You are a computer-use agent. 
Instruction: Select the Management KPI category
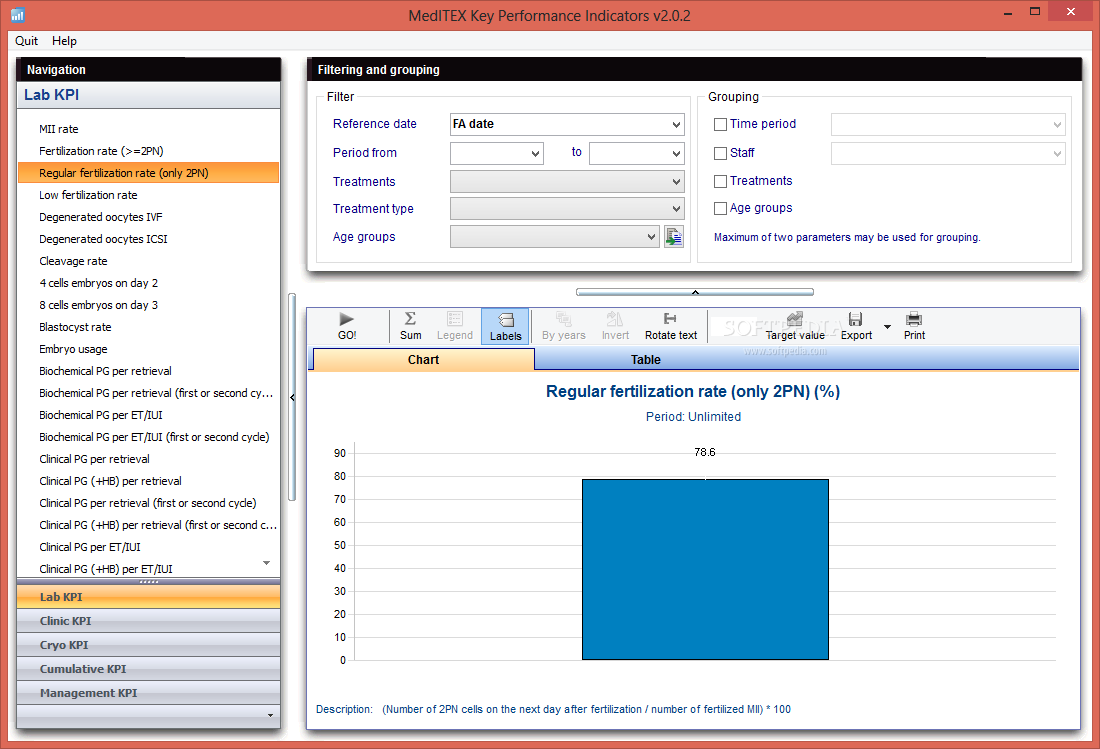tap(148, 692)
